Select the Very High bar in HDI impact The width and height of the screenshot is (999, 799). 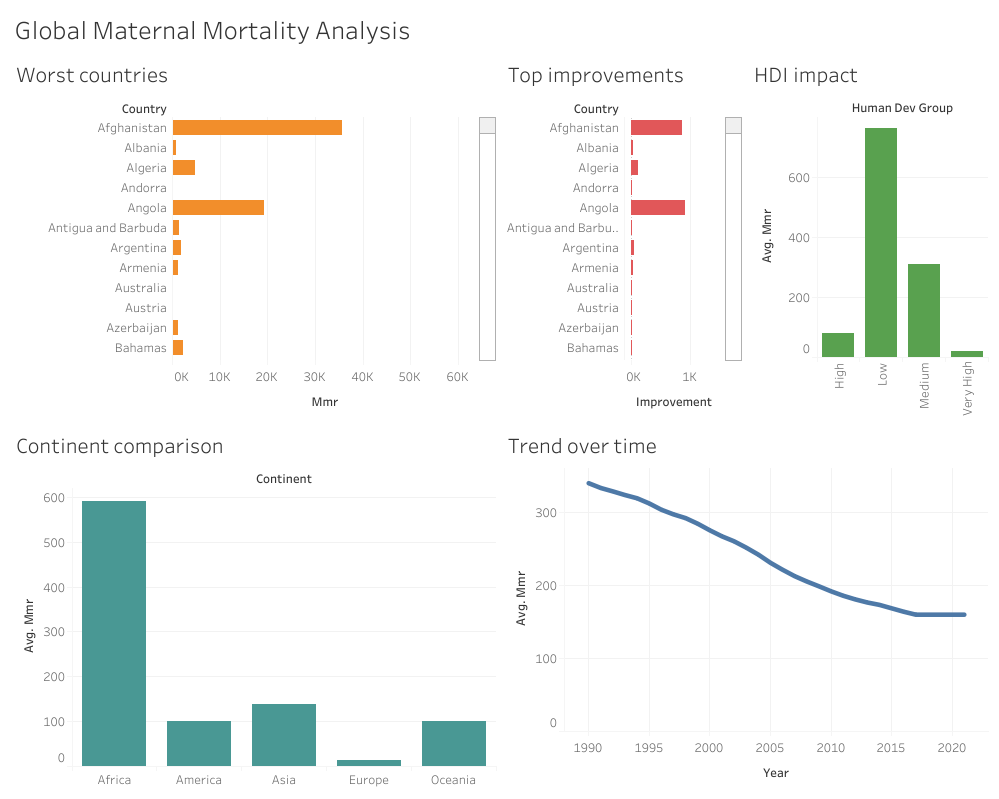[967, 354]
